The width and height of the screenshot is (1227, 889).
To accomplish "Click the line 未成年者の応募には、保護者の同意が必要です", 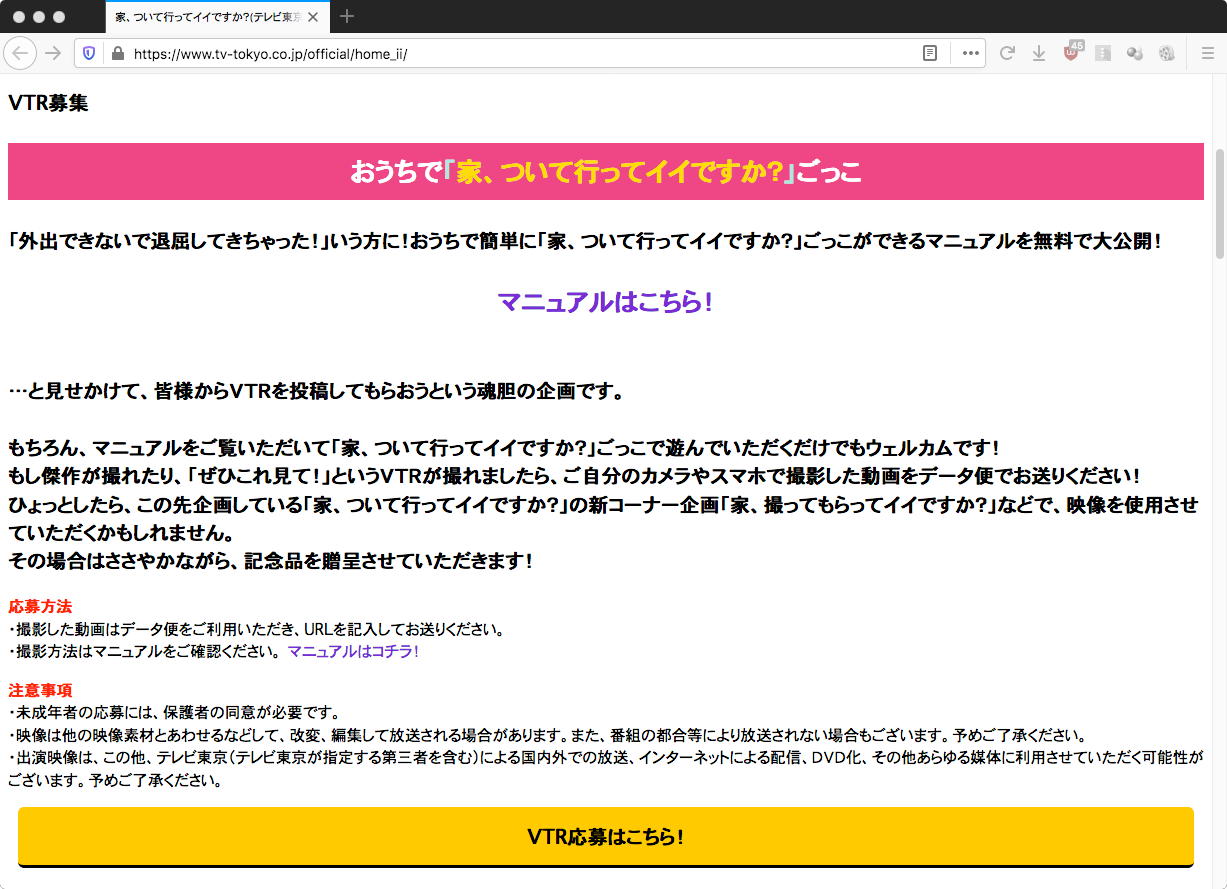I will (x=174, y=712).
